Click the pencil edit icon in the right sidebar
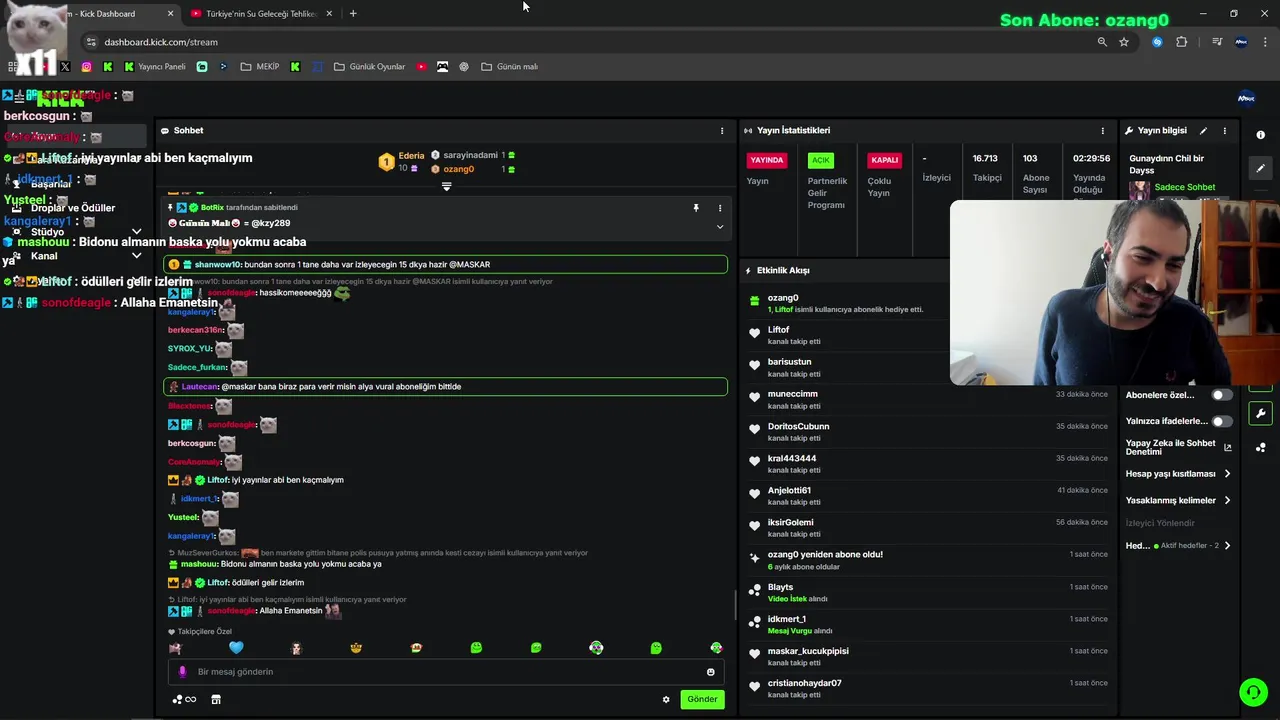The height and width of the screenshot is (720, 1280). (1260, 168)
